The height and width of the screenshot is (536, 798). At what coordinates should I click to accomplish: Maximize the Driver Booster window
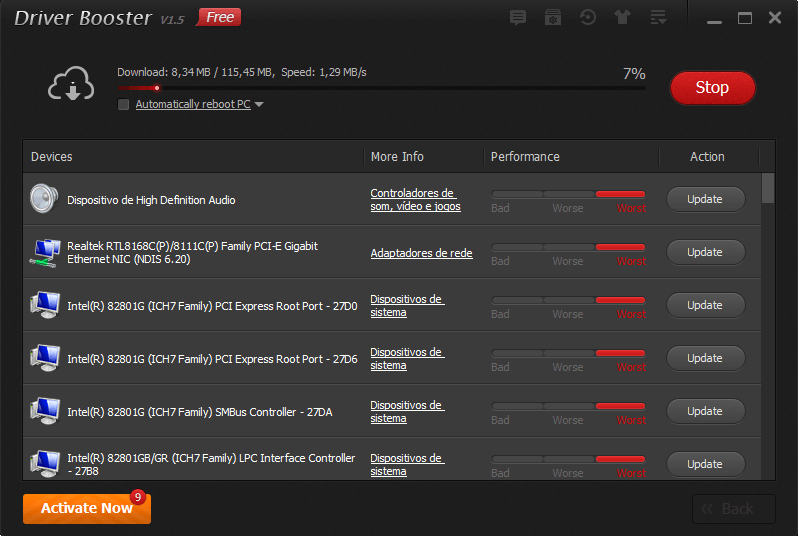(x=745, y=18)
